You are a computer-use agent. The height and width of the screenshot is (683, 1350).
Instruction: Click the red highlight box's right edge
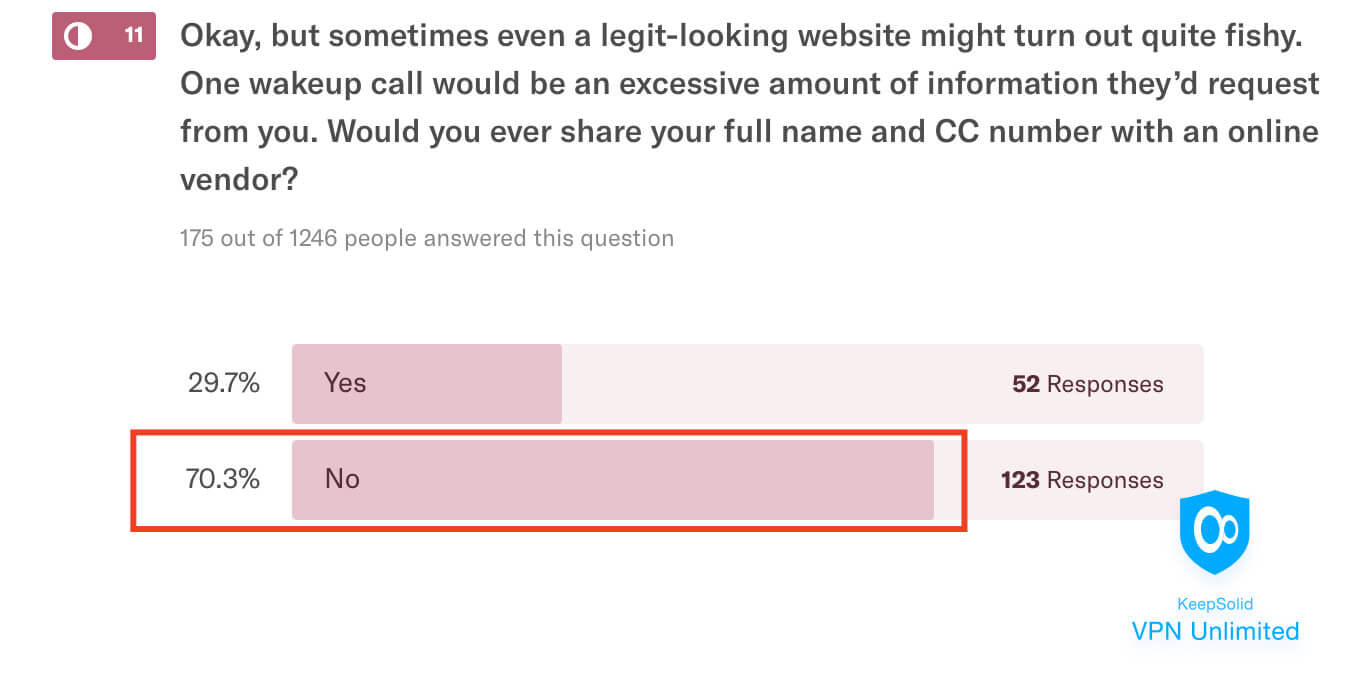coord(964,480)
